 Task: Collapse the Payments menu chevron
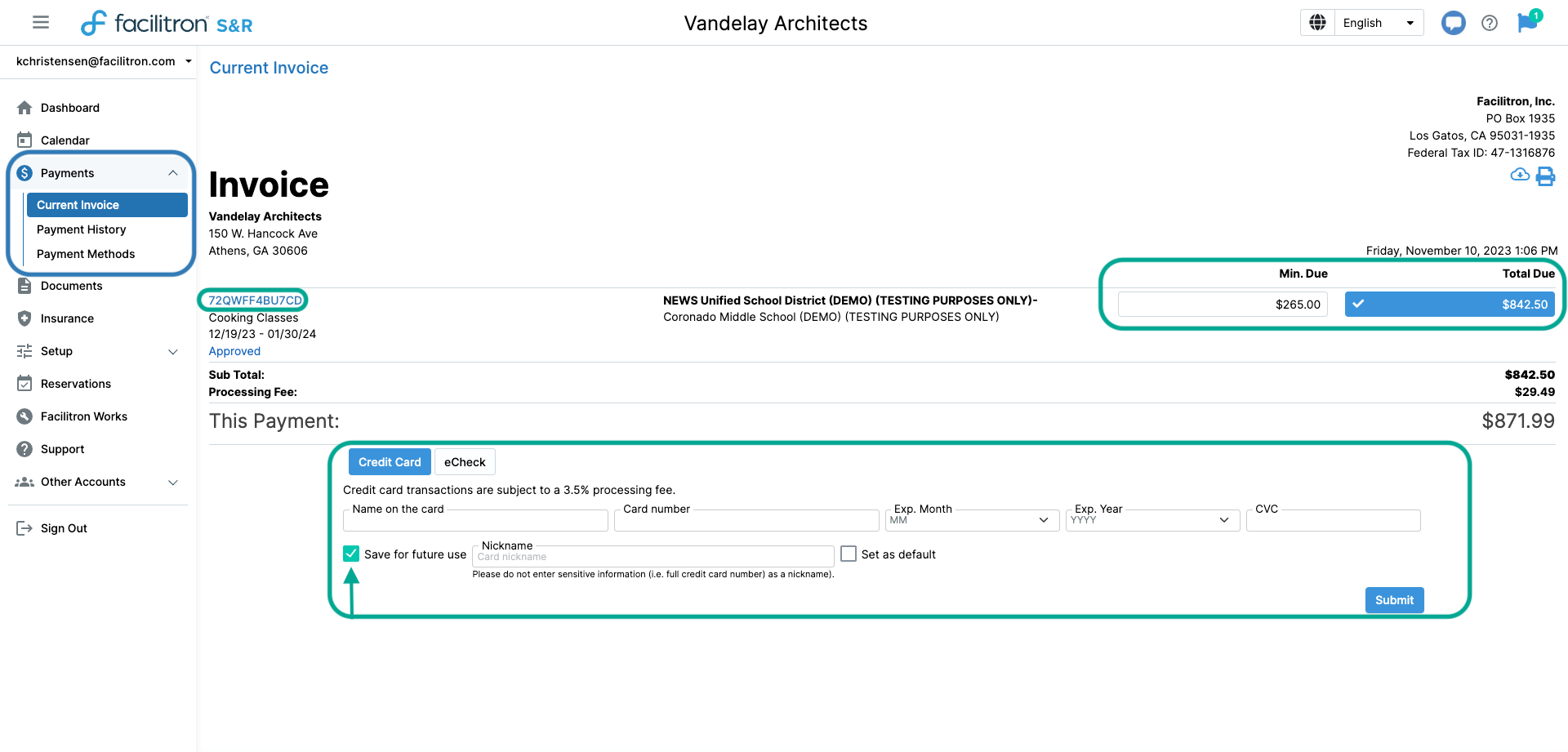pos(173,173)
